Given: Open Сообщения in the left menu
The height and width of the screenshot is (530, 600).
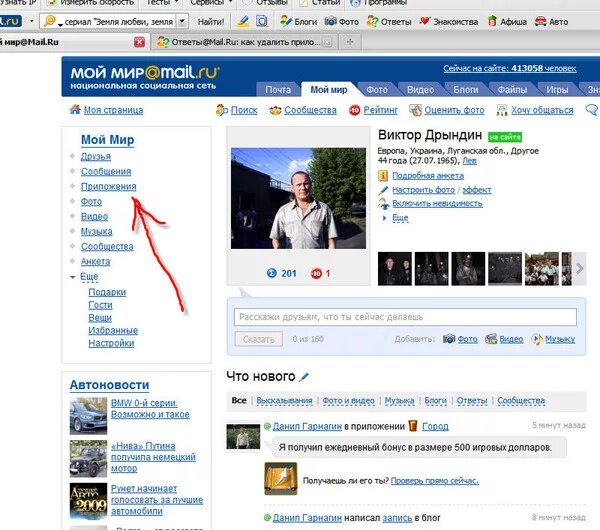Looking at the screenshot, I should [106, 171].
